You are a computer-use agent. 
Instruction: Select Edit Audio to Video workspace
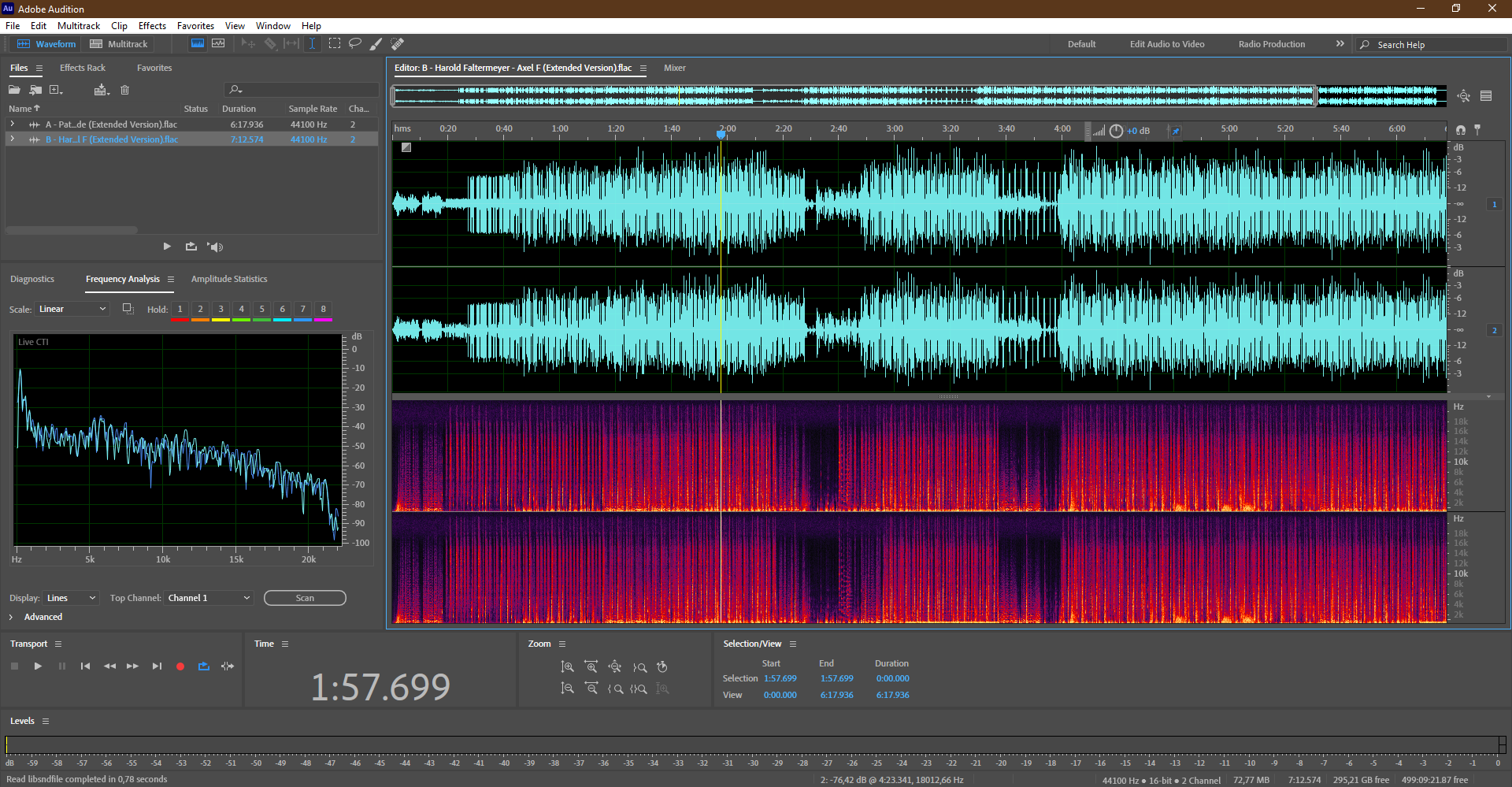[x=1167, y=44]
